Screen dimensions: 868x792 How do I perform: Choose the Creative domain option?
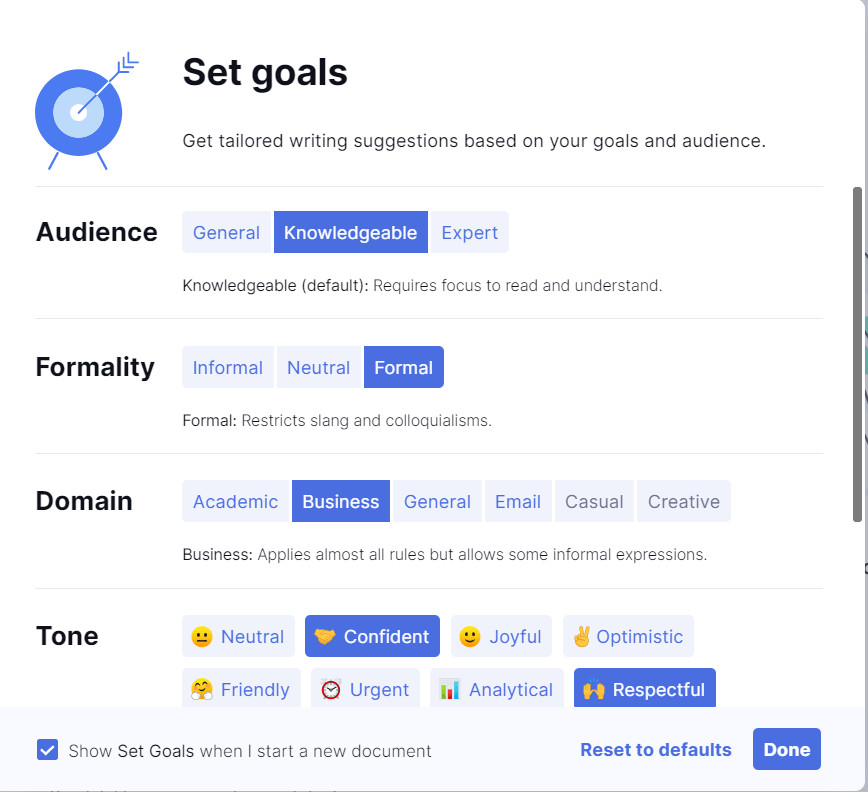tap(684, 501)
